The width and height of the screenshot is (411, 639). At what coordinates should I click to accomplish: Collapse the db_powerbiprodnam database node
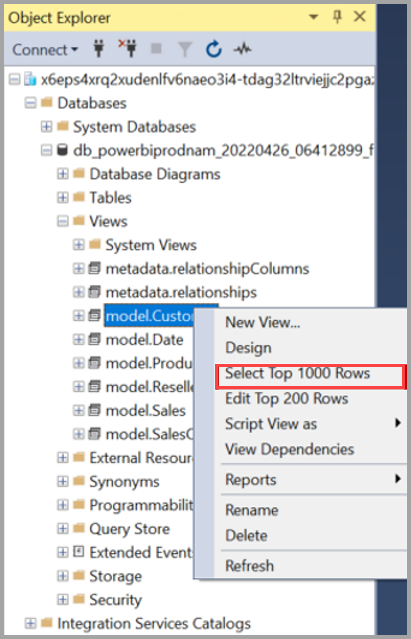46,150
